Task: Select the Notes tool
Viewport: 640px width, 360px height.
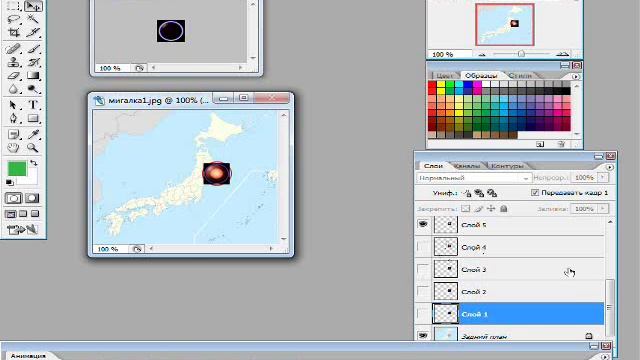Action: click(x=13, y=135)
